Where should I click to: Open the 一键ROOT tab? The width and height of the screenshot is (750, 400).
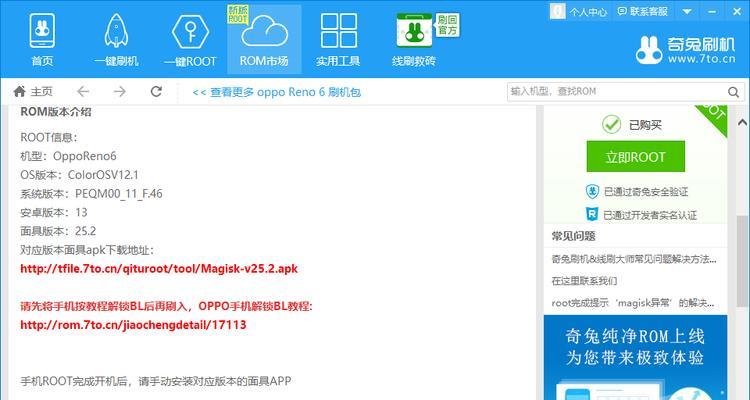pos(190,40)
